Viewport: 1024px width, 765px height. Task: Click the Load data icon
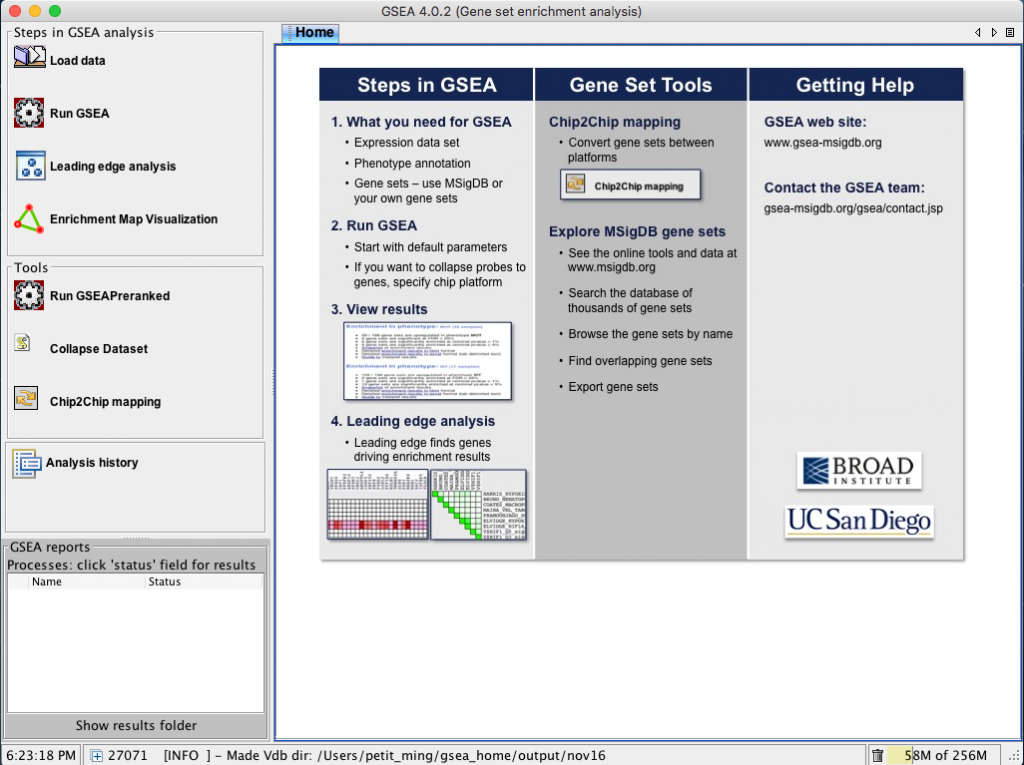pos(29,57)
